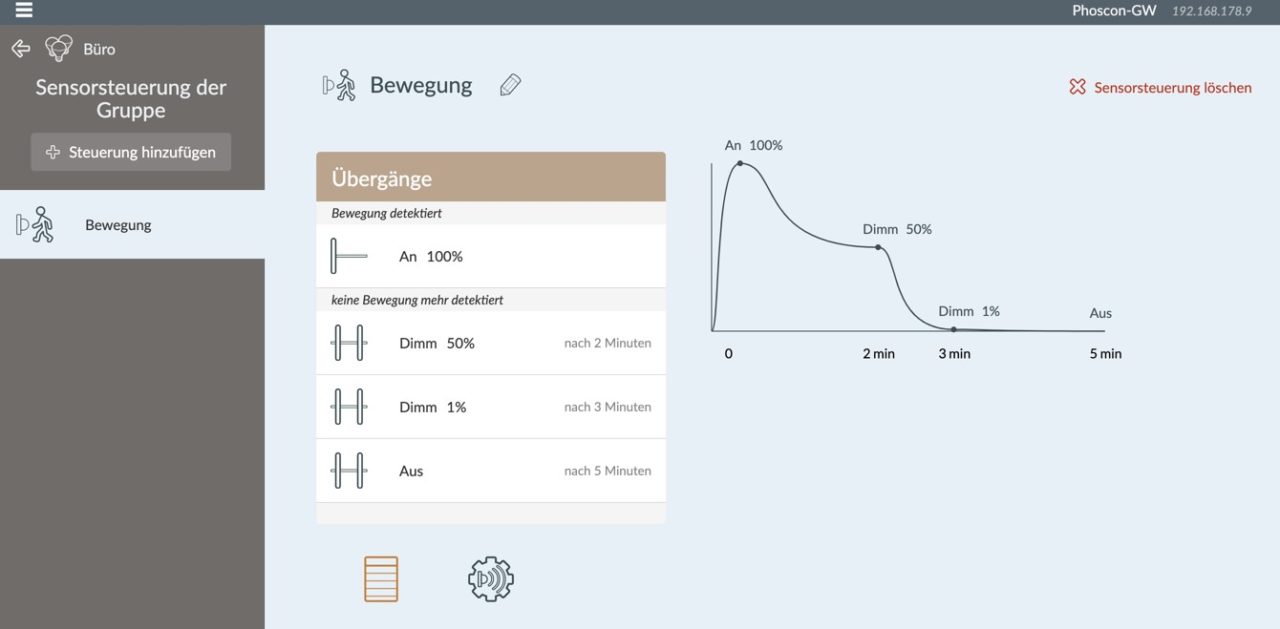Open the Aus transition row
The image size is (1280, 629).
490,471
